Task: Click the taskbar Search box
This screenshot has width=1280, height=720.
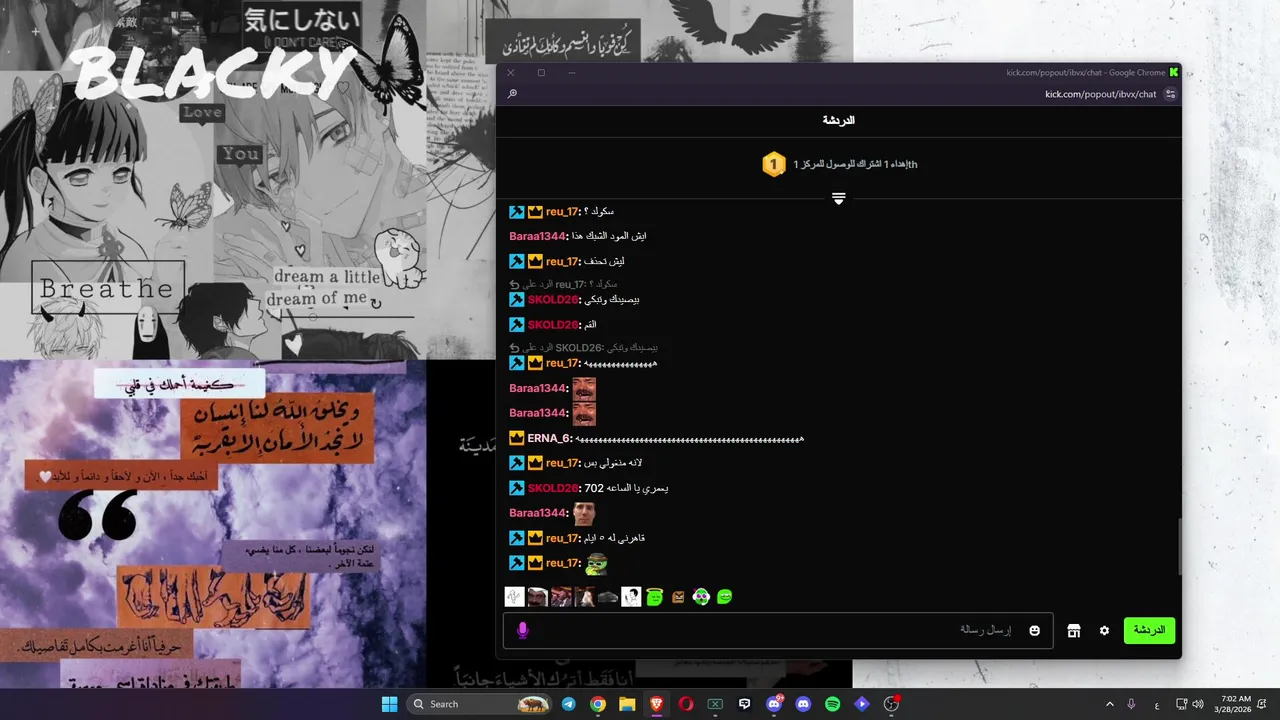Action: pyautogui.click(x=480, y=704)
